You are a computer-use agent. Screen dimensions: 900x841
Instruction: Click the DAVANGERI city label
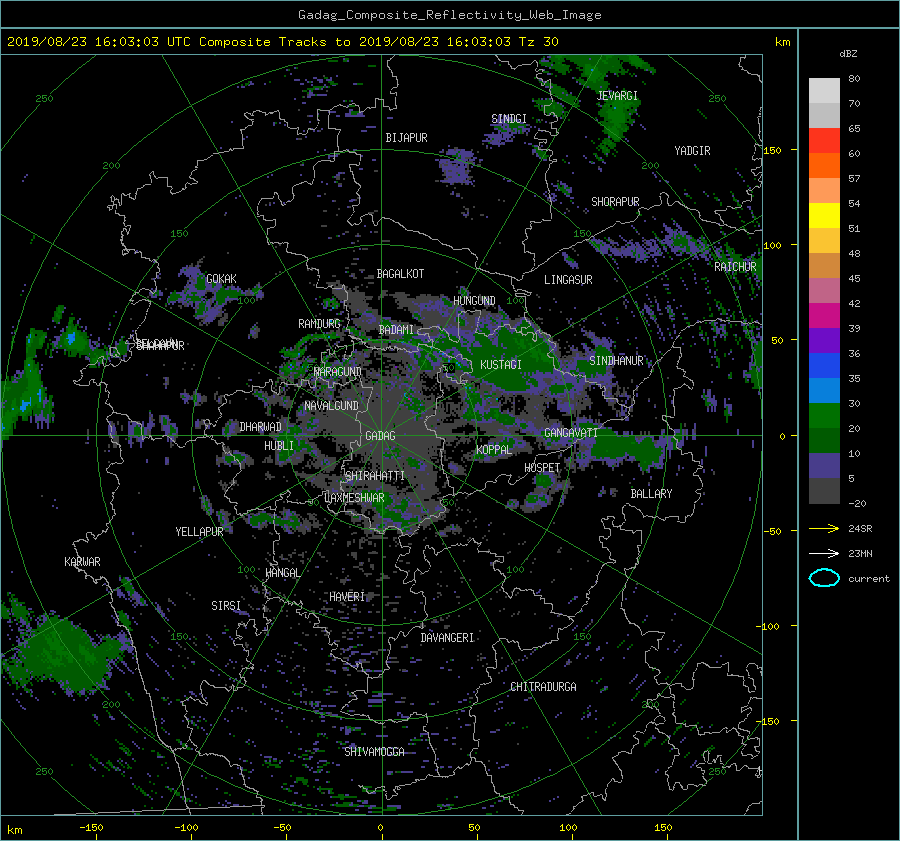click(447, 638)
